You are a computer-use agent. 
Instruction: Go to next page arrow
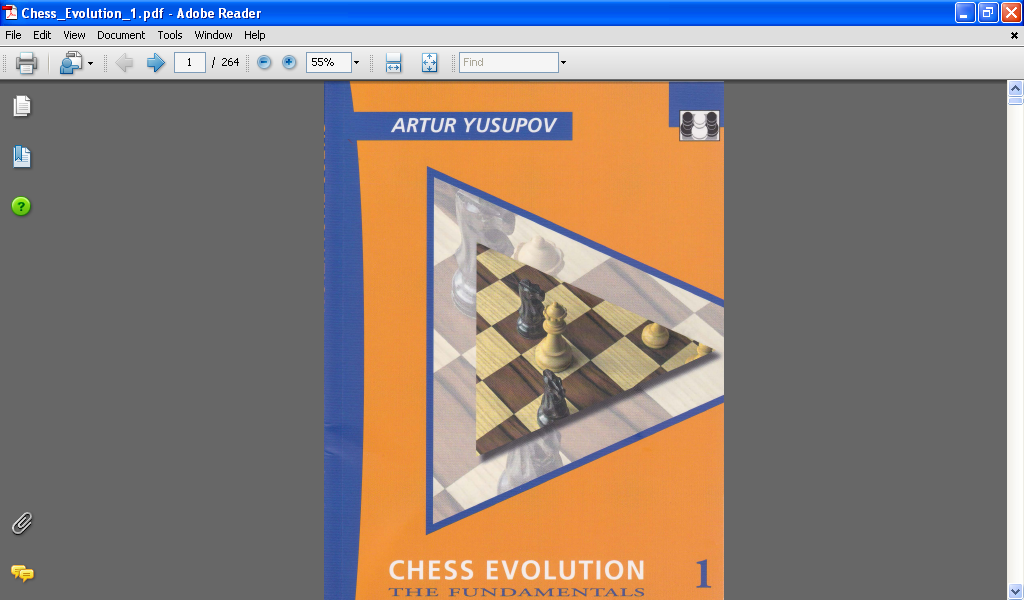coord(155,63)
